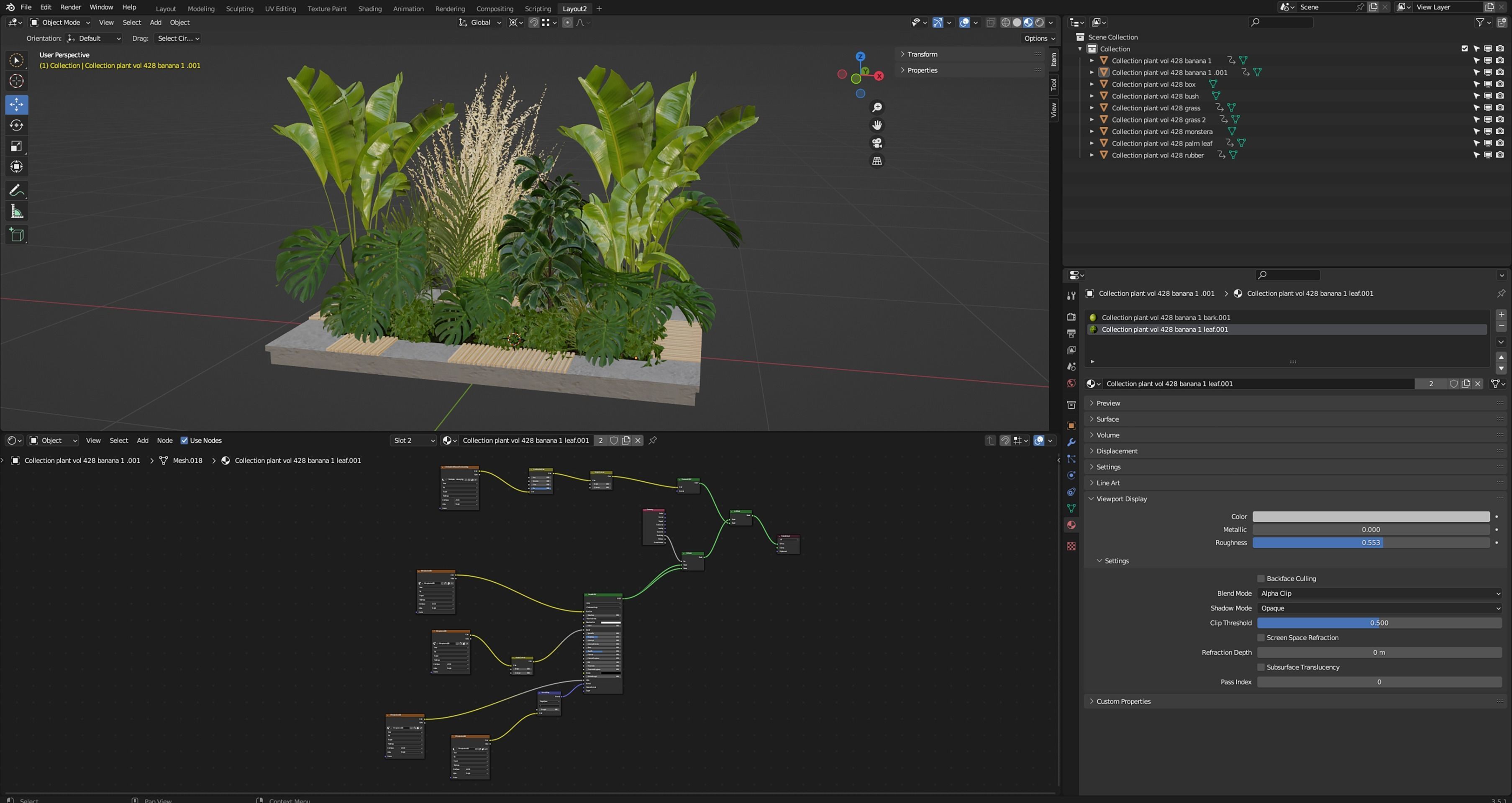Open the World properties tab icon
Screen dimensions: 1512x803
click(1071, 383)
